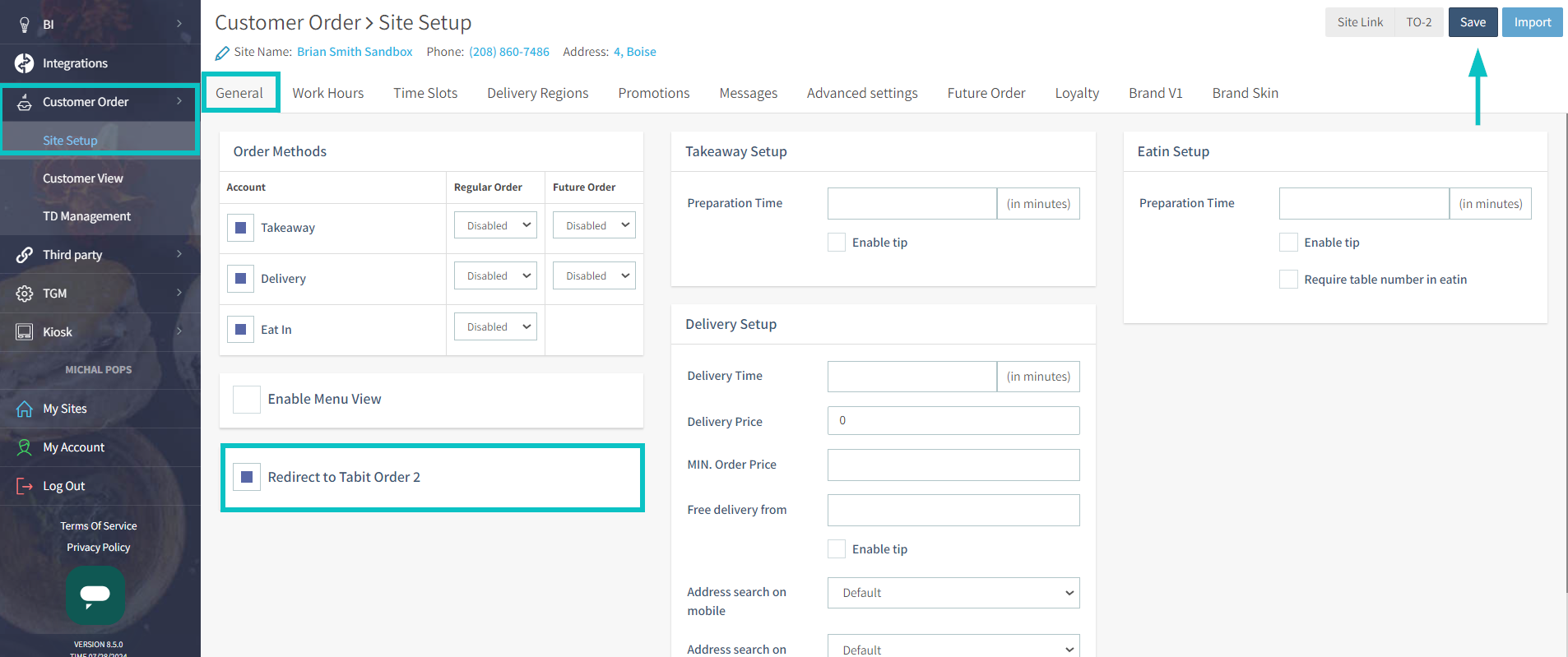
Task: Open the chat support bubble icon
Action: (x=95, y=595)
